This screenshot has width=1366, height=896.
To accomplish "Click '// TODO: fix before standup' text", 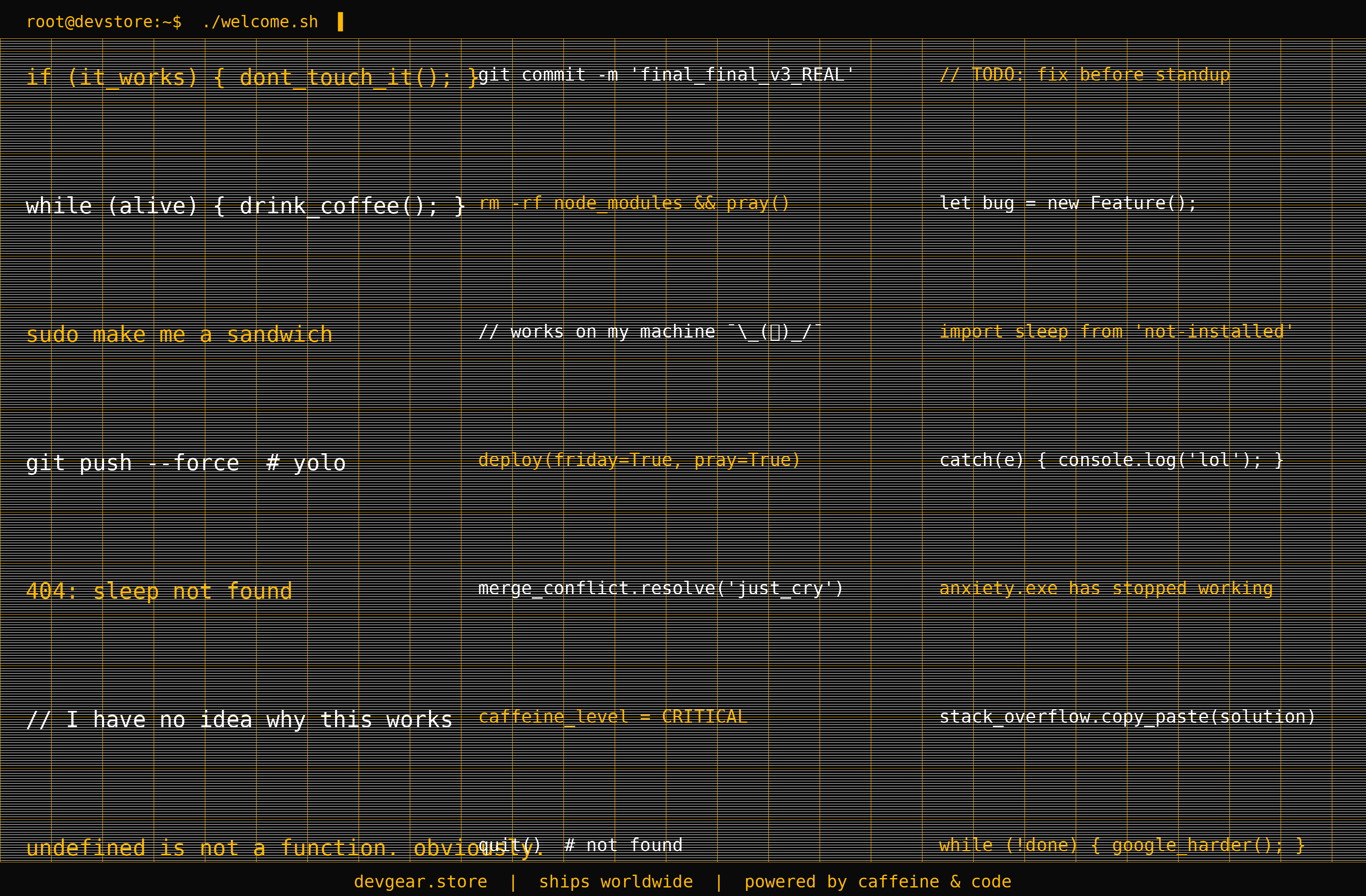I will [x=1084, y=75].
